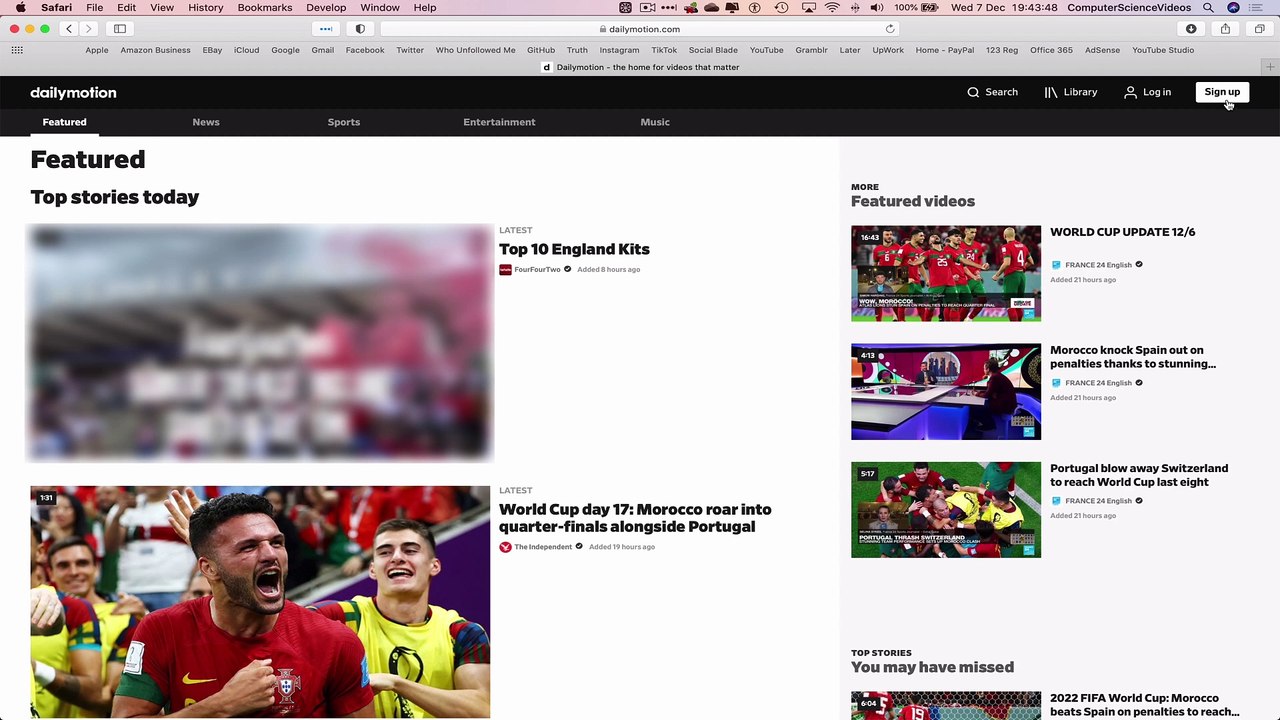The height and width of the screenshot is (720, 1280).
Task: Open the Library section
Action: [x=1071, y=92]
